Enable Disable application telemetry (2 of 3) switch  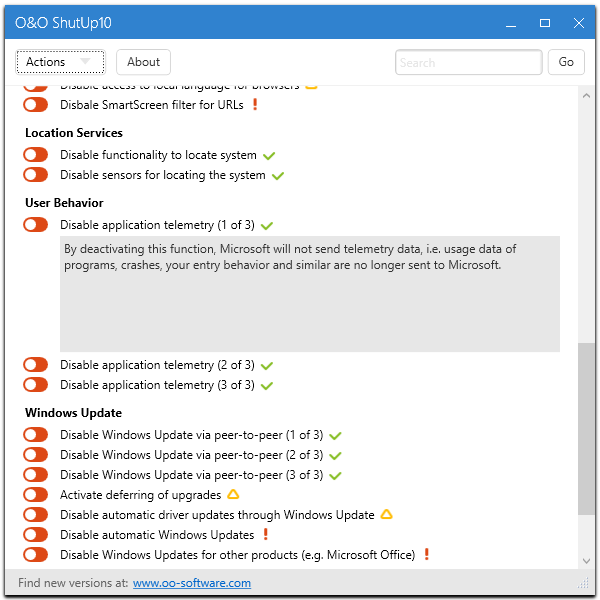point(36,365)
